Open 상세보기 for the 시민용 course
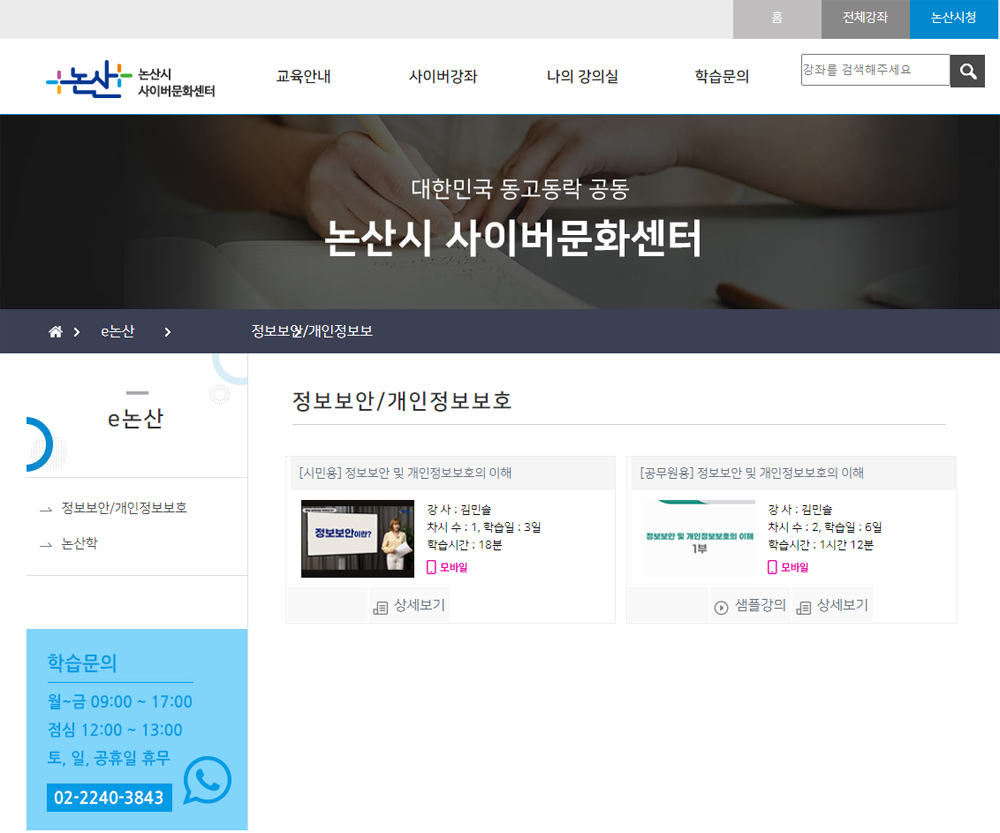The image size is (1000, 833). click(x=409, y=605)
